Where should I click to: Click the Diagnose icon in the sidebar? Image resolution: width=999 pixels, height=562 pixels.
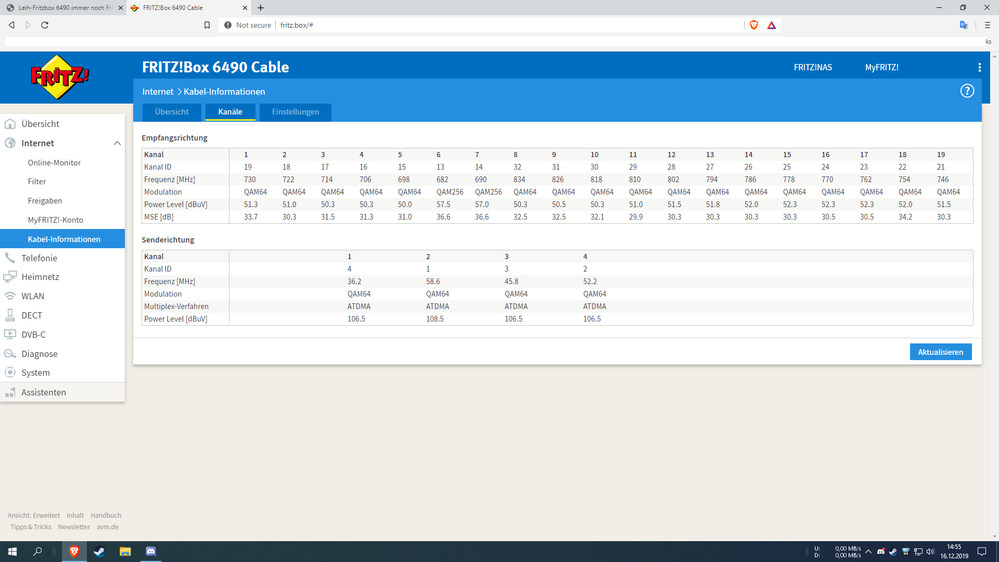click(x=10, y=354)
